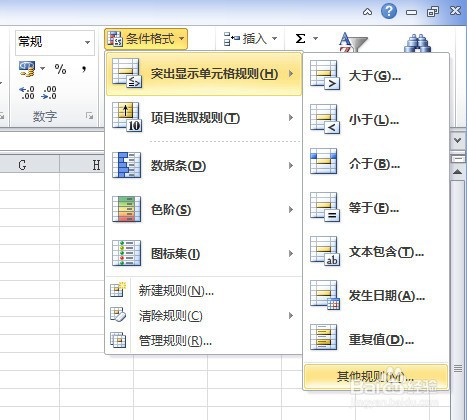This screenshot has height=420, width=467.
Task: Click the accounting number format icon
Action: click(27, 69)
